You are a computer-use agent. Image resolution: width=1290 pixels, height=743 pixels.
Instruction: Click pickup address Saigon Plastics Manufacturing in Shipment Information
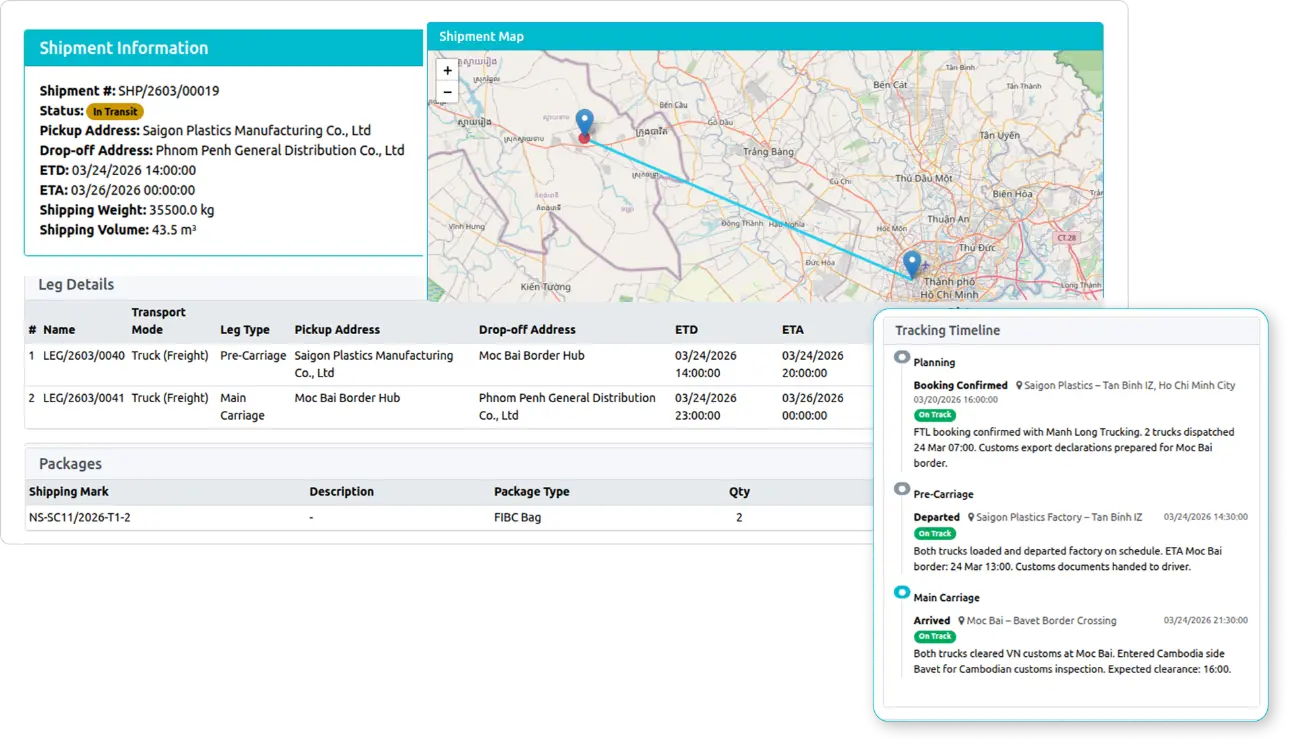(x=257, y=130)
